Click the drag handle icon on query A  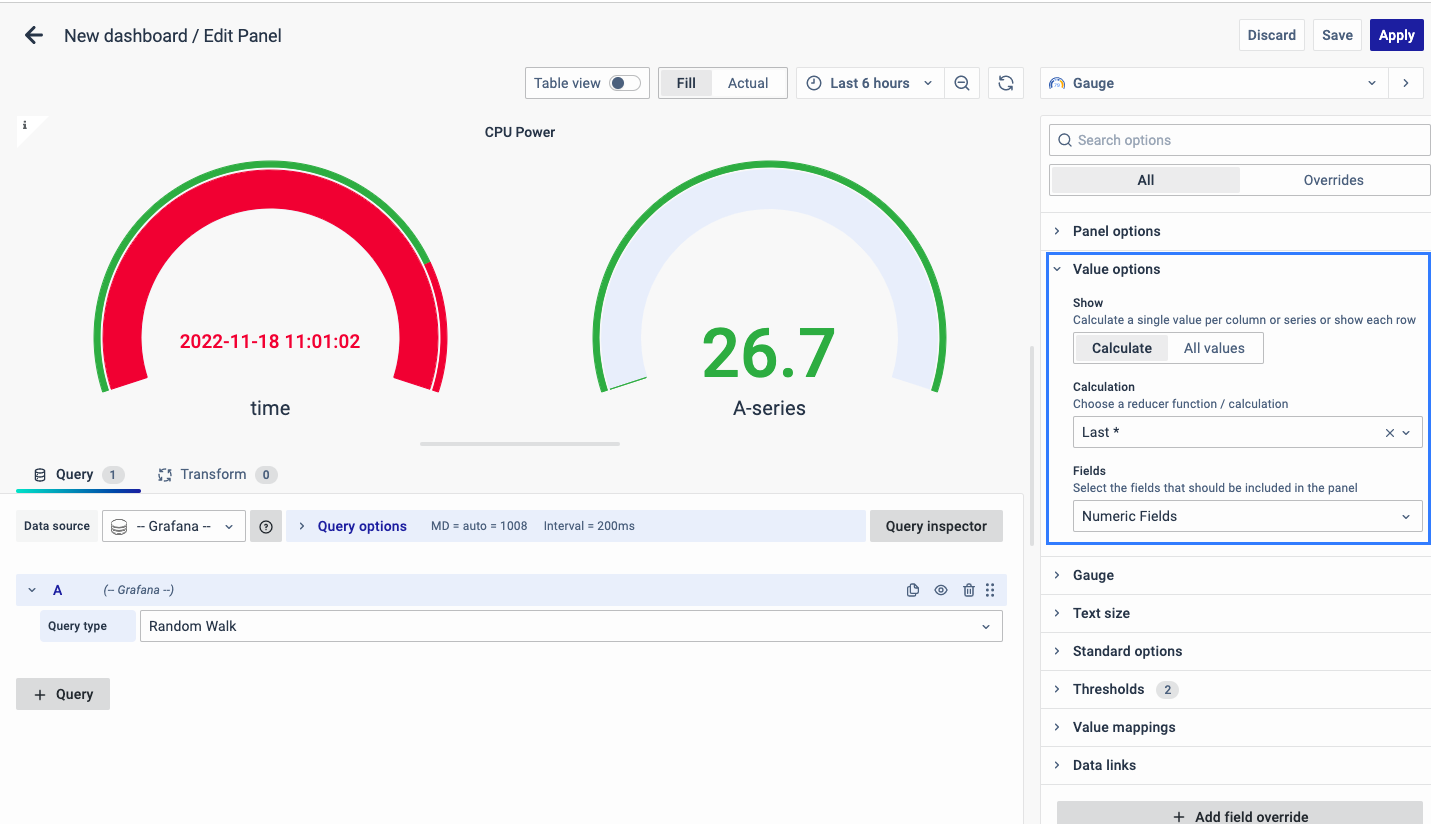tap(990, 590)
